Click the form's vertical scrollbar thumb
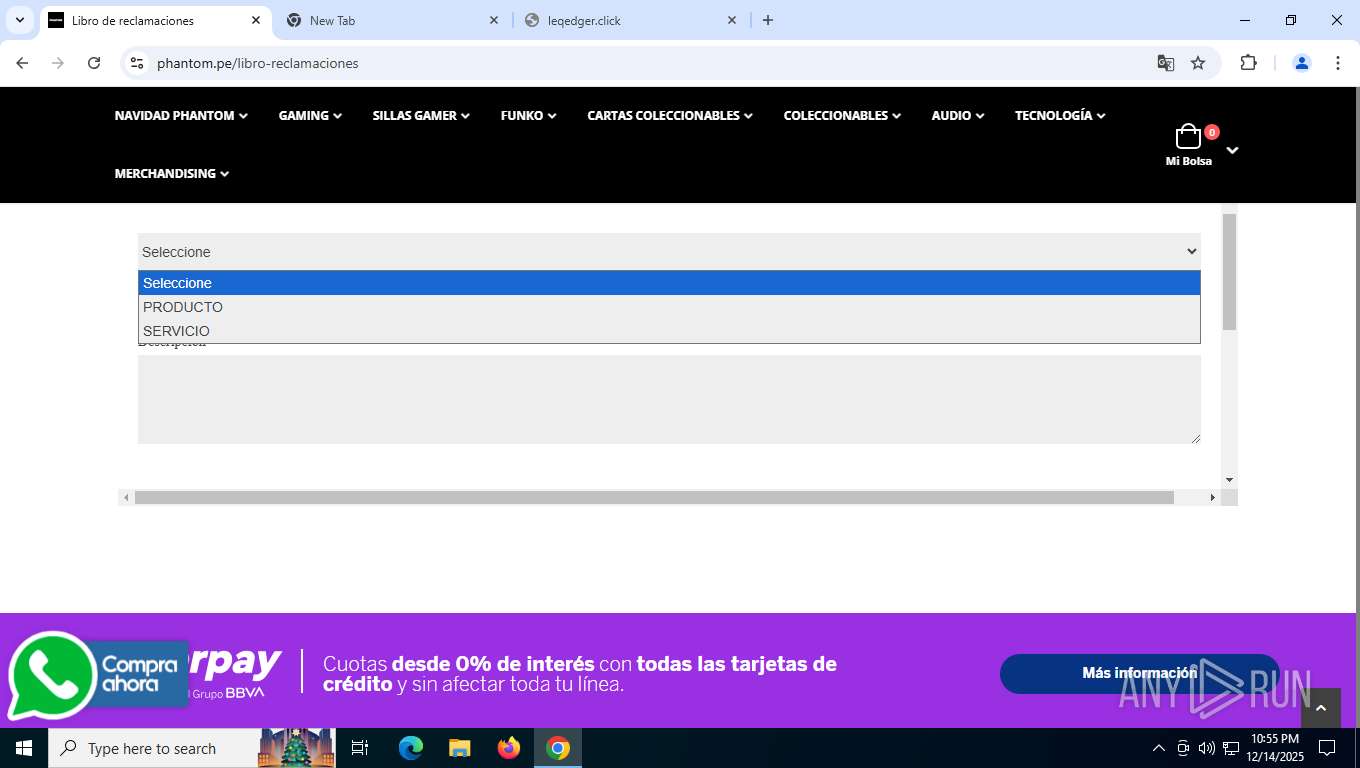Screen dimensions: 1360x768 pos(1229,272)
